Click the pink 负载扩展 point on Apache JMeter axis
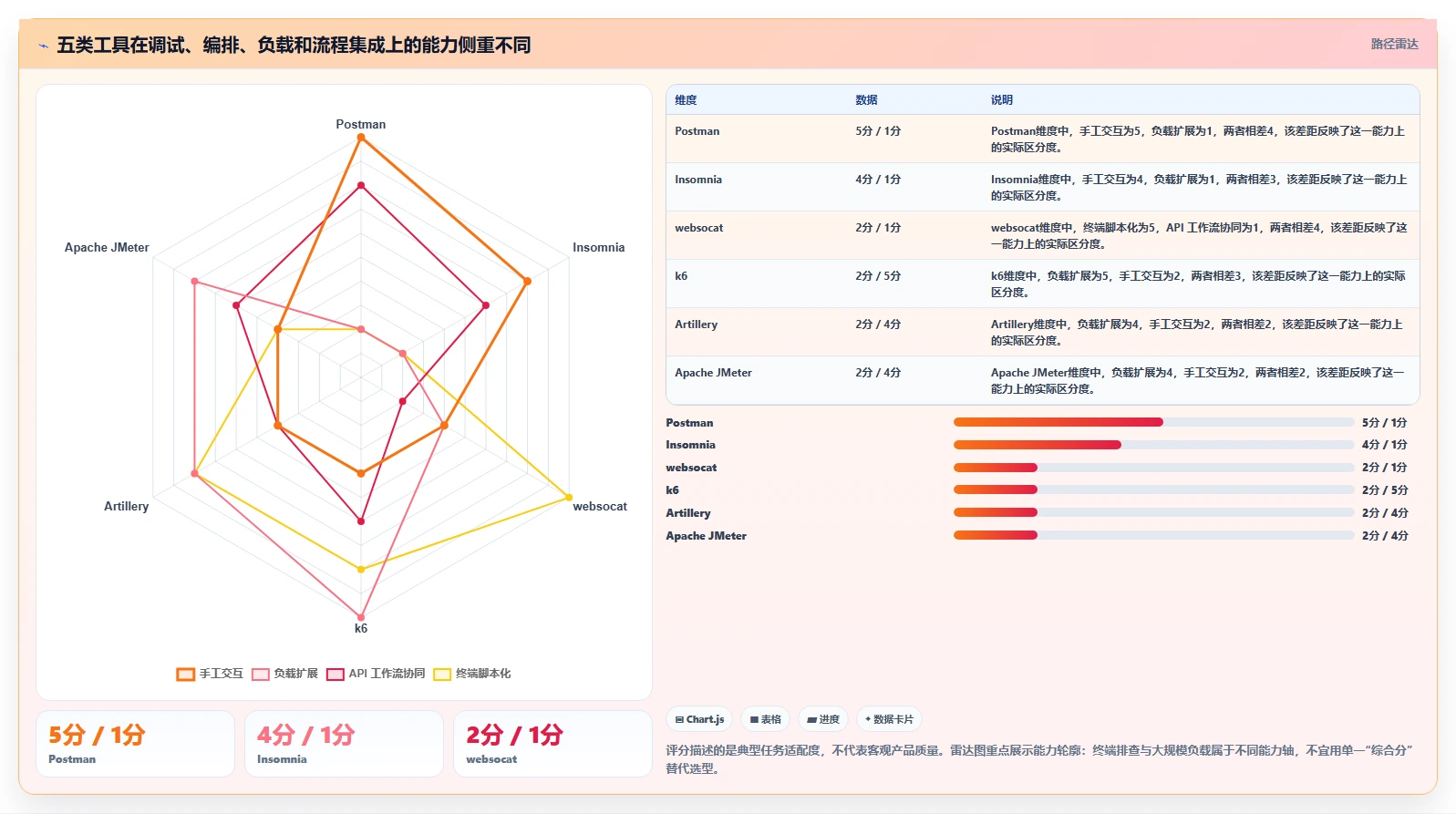The width and height of the screenshot is (1456, 814). click(x=194, y=281)
